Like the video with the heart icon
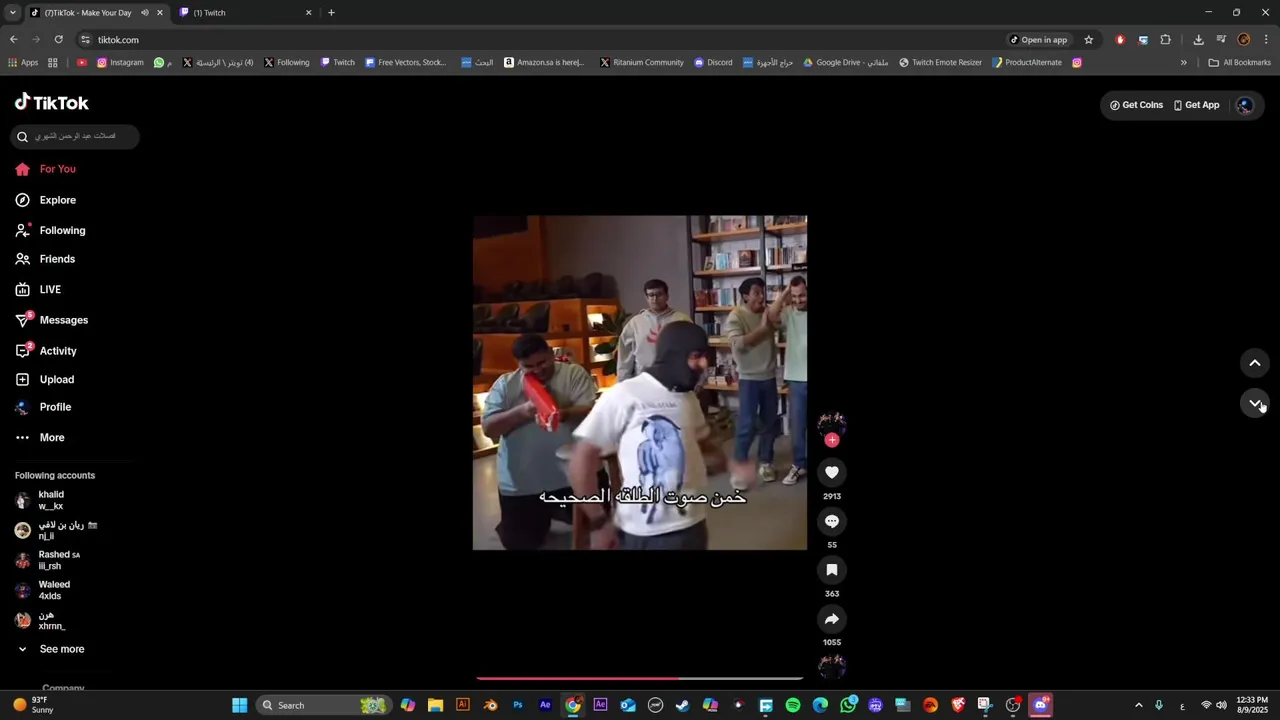The height and width of the screenshot is (720, 1280). coord(832,472)
